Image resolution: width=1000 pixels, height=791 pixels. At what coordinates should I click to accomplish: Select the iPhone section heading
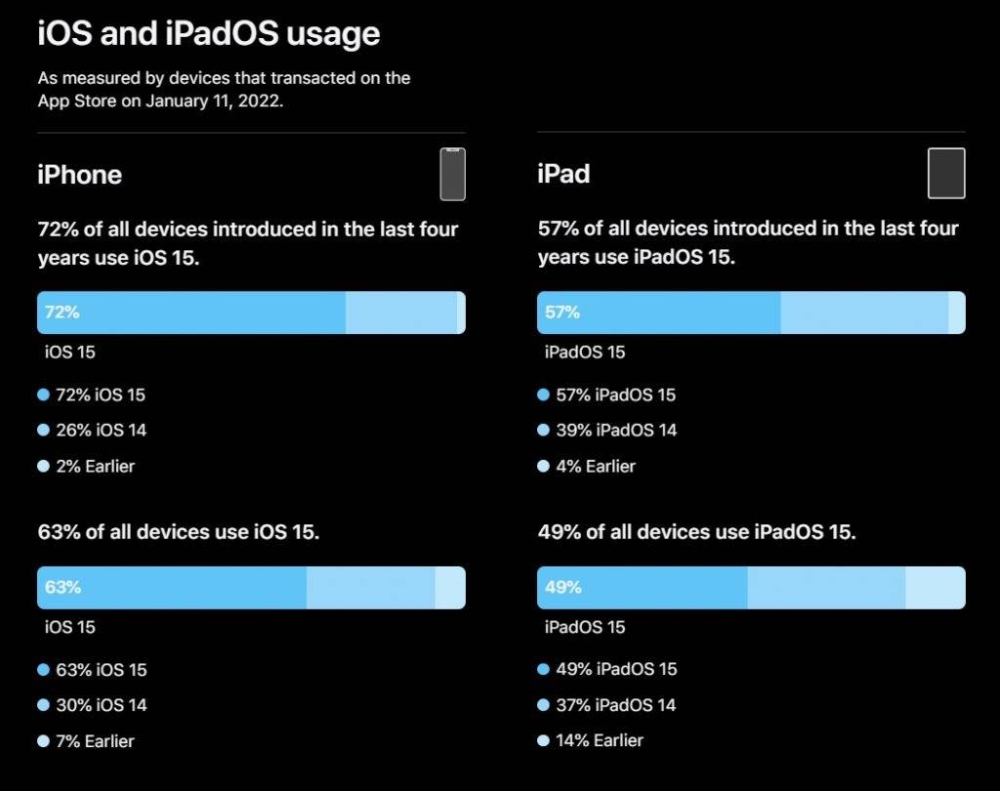[80, 175]
